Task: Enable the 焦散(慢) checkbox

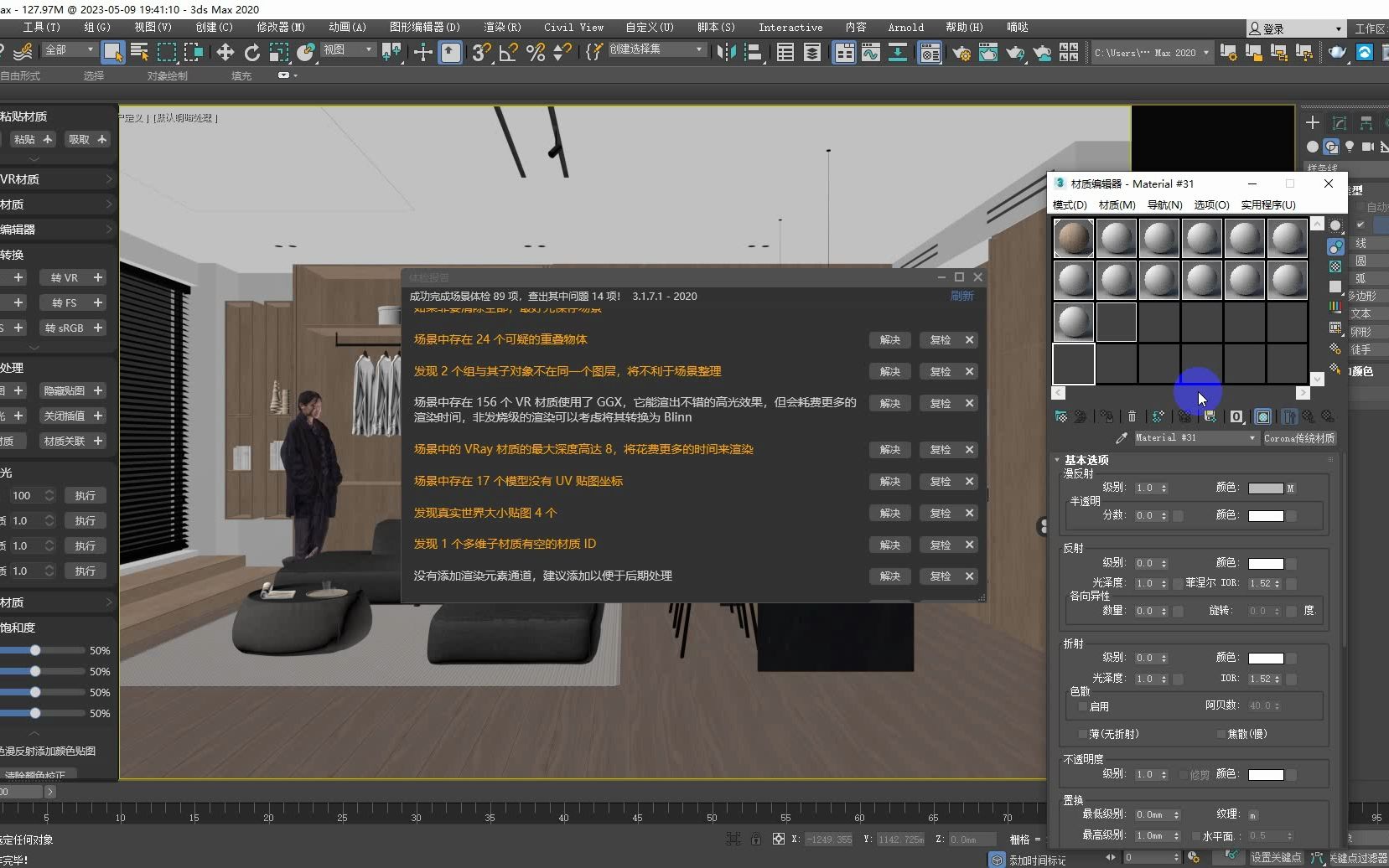Action: pos(1222,733)
